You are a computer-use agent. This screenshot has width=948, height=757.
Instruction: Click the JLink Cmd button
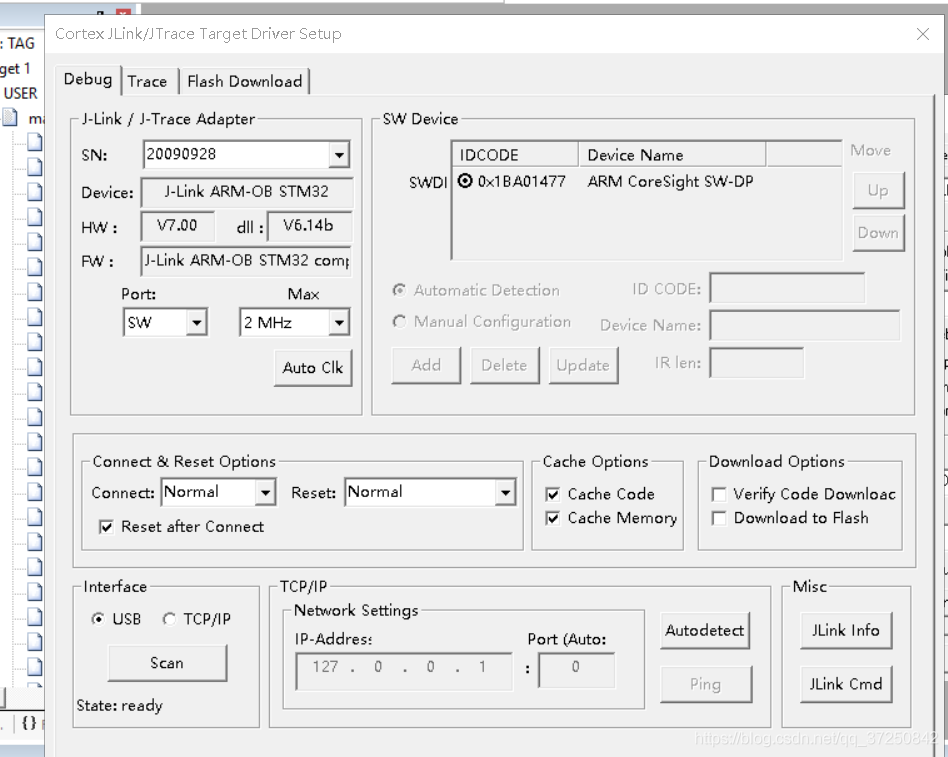tap(845, 684)
